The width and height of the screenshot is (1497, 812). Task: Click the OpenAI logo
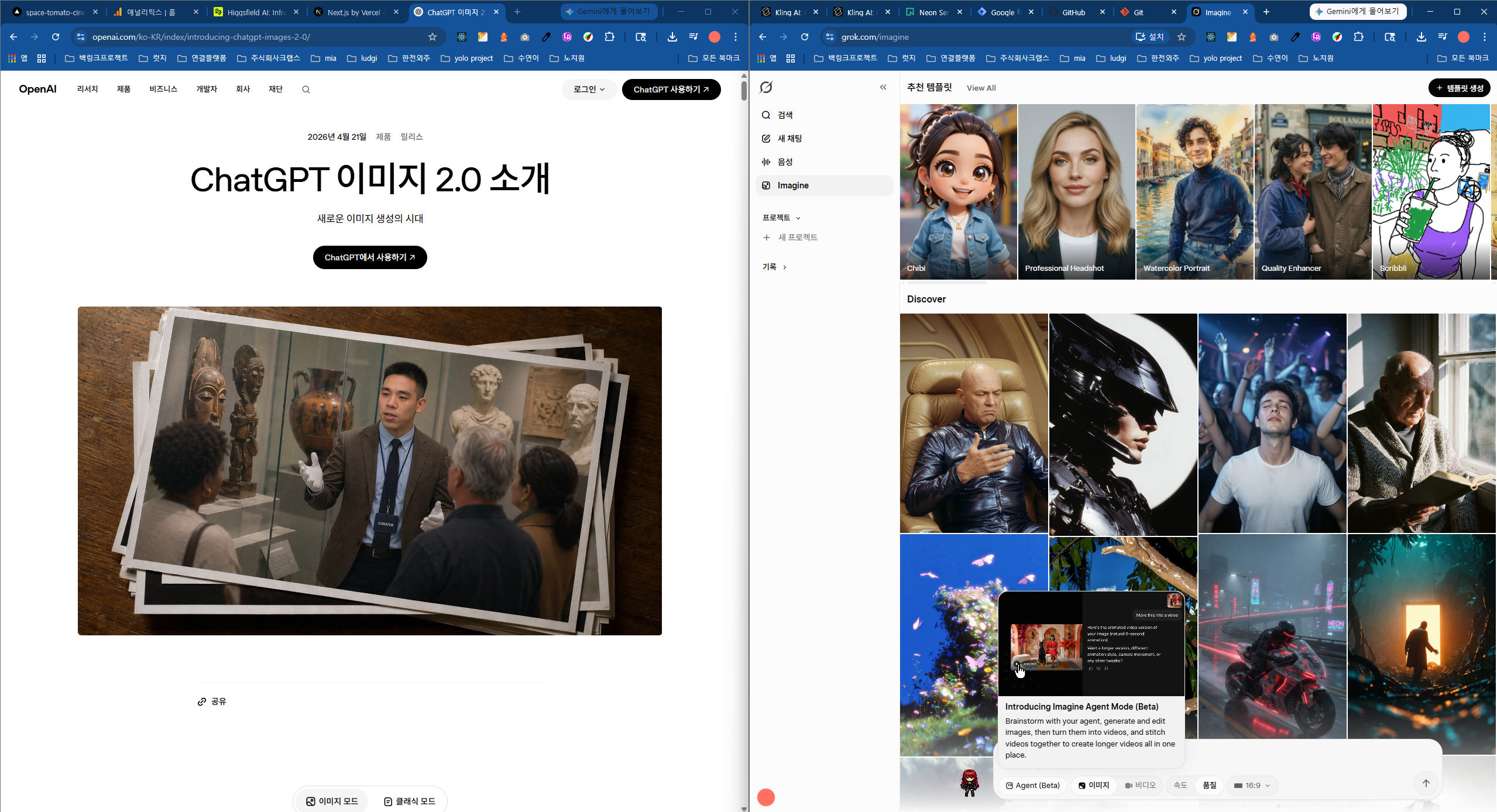[x=37, y=89]
